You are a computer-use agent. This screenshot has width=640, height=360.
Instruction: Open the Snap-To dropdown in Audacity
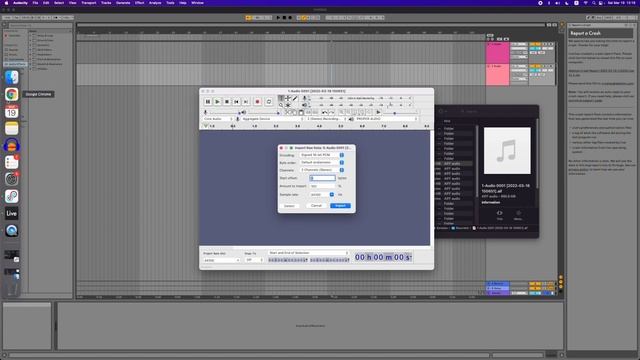(254, 260)
